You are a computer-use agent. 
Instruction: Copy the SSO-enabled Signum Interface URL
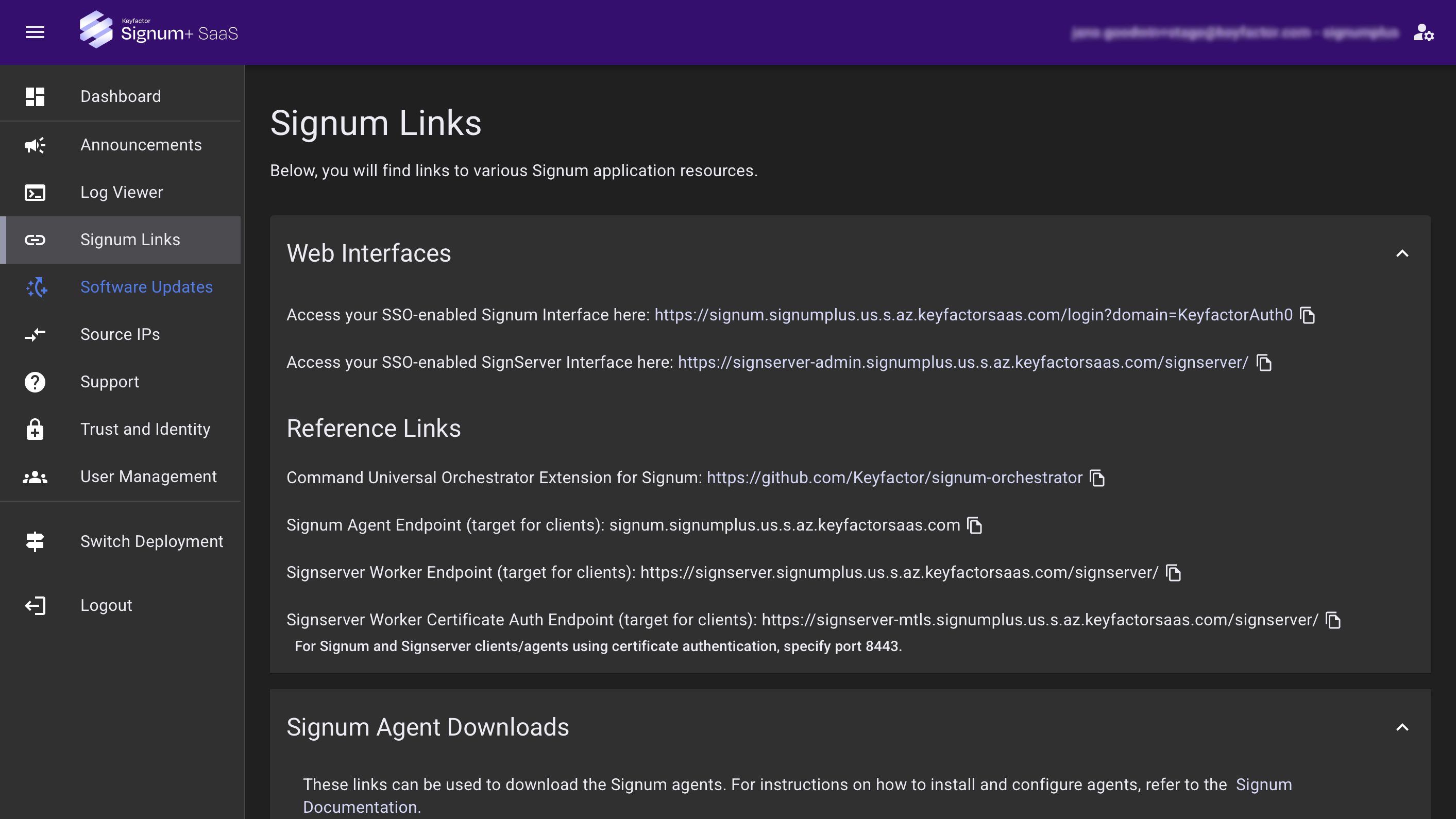coord(1307,315)
